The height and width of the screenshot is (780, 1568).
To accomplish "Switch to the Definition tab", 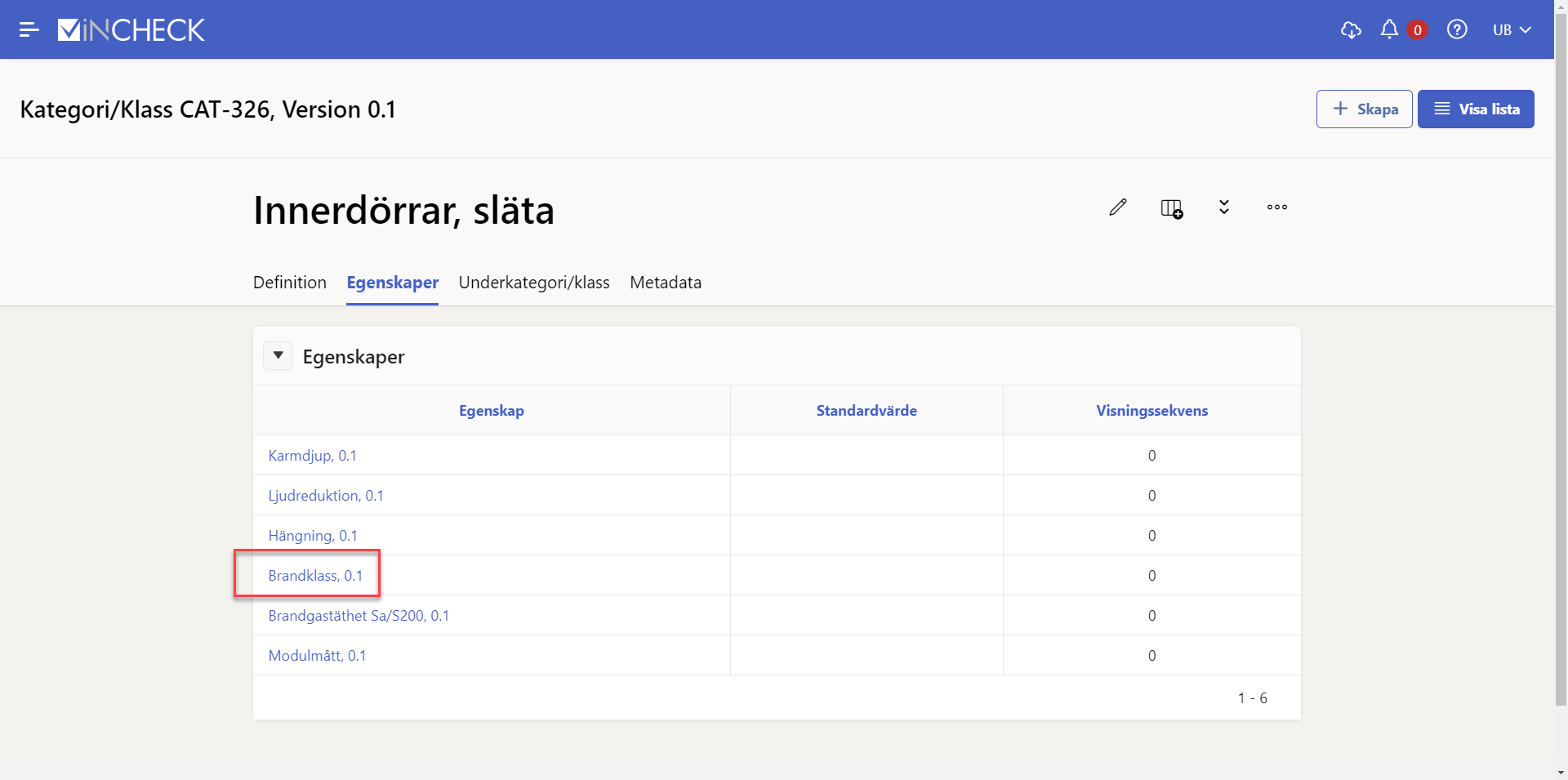I will point(290,283).
